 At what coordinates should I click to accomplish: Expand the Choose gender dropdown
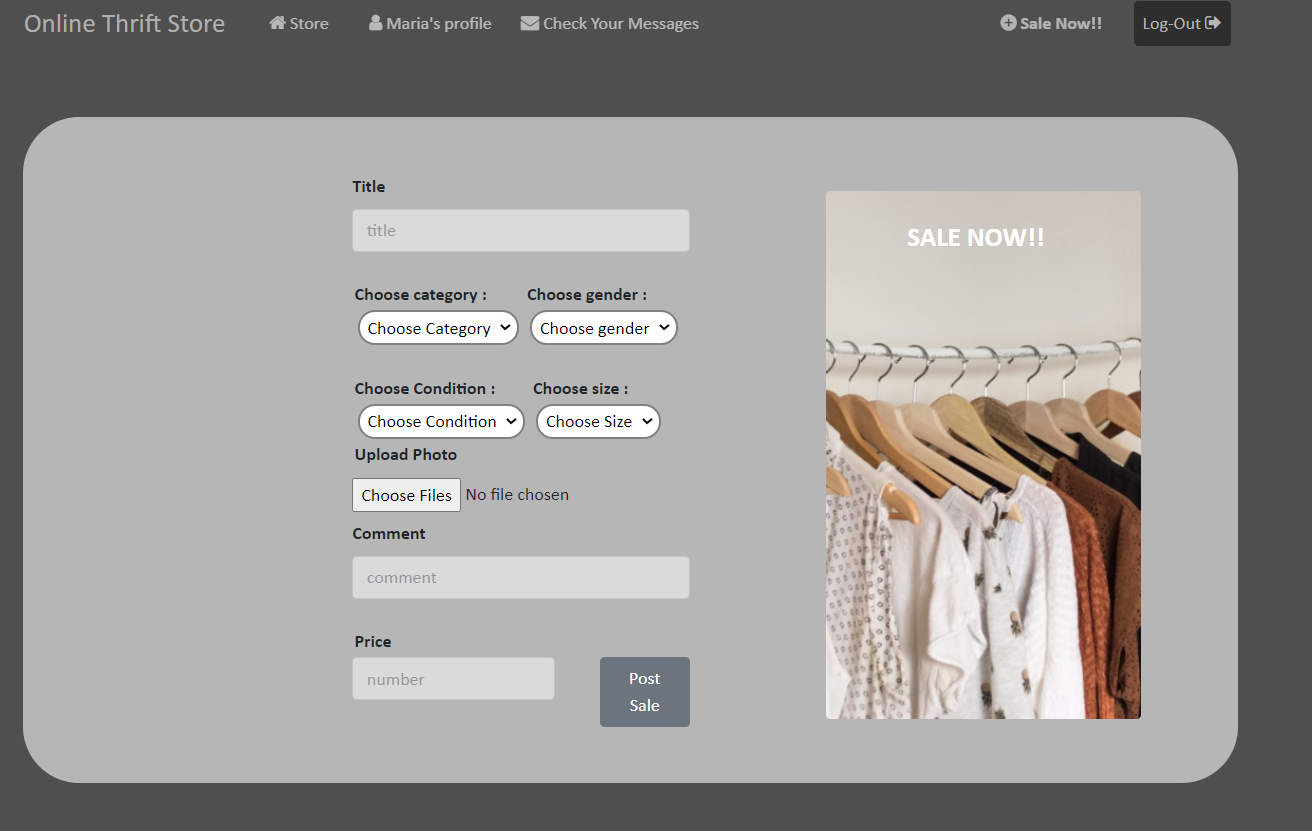tap(603, 327)
